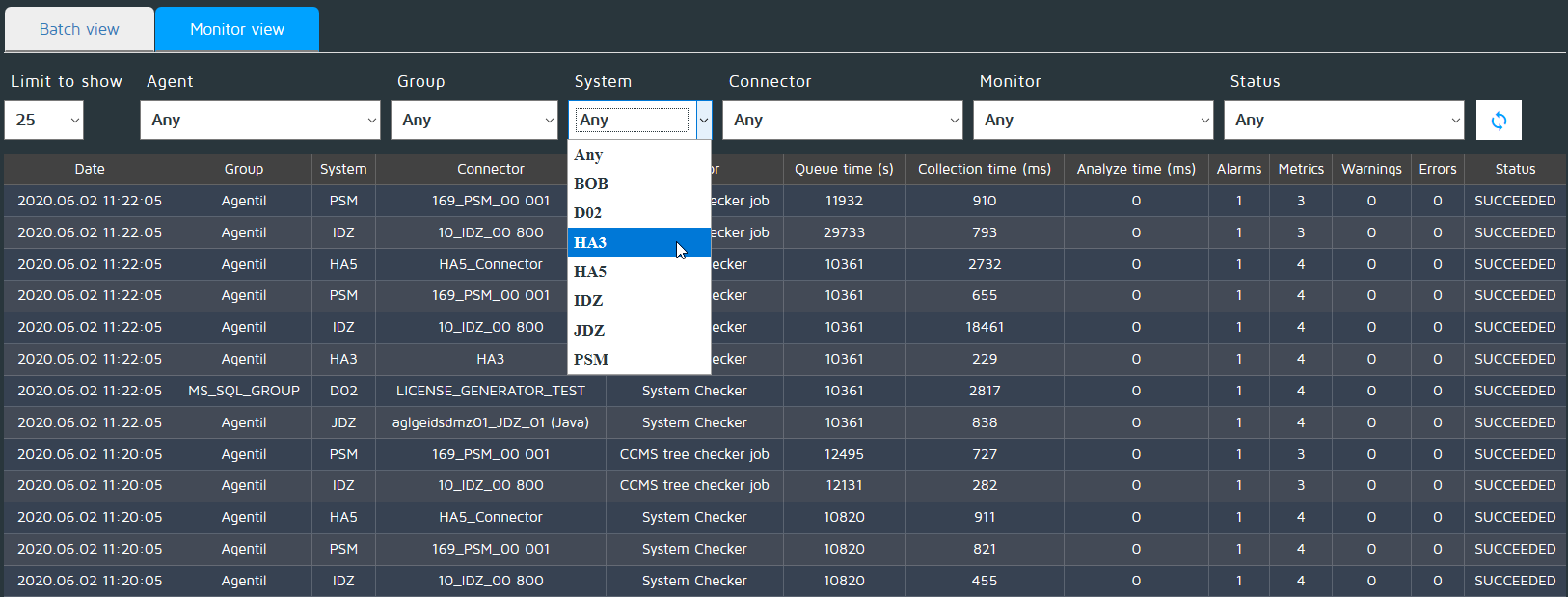Open the Limit to show dropdown
This screenshot has height=597, width=1568.
click(44, 121)
